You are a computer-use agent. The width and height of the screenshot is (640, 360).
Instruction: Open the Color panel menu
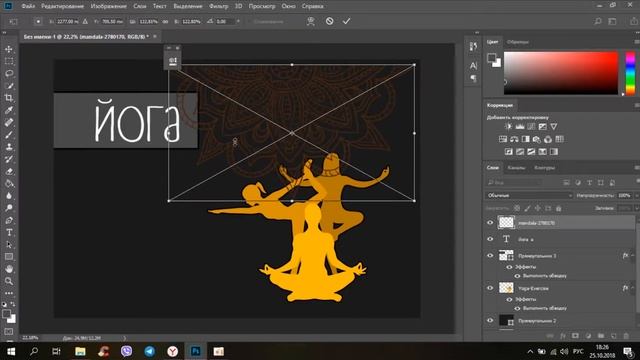[637, 42]
